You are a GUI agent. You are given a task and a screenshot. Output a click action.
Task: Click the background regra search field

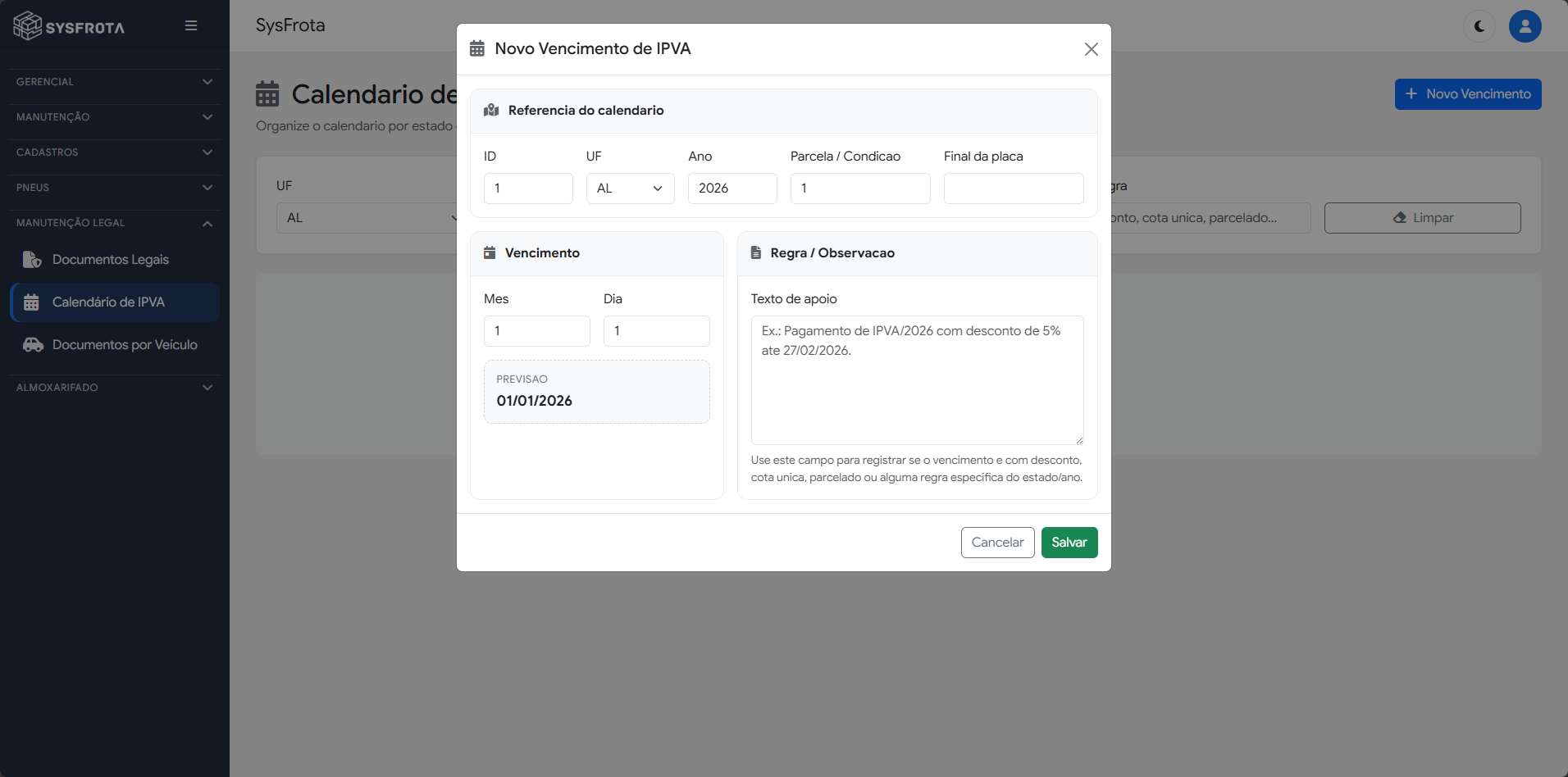point(1211,218)
